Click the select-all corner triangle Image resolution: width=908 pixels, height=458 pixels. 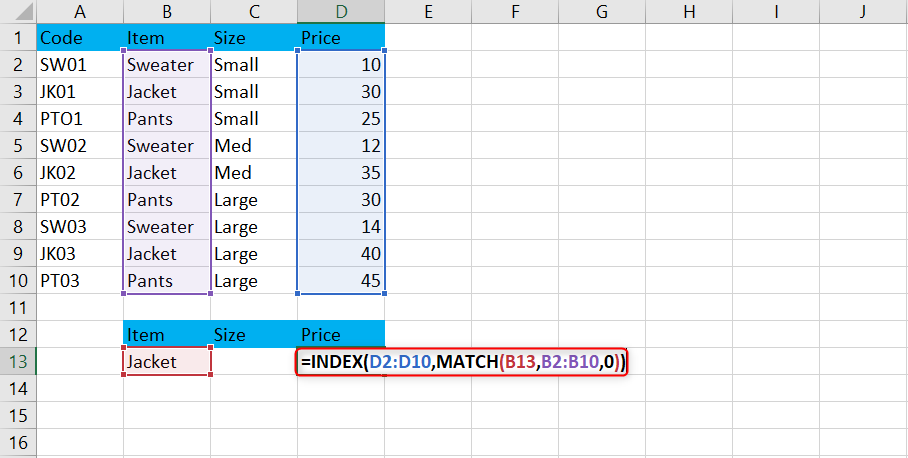(x=18, y=12)
